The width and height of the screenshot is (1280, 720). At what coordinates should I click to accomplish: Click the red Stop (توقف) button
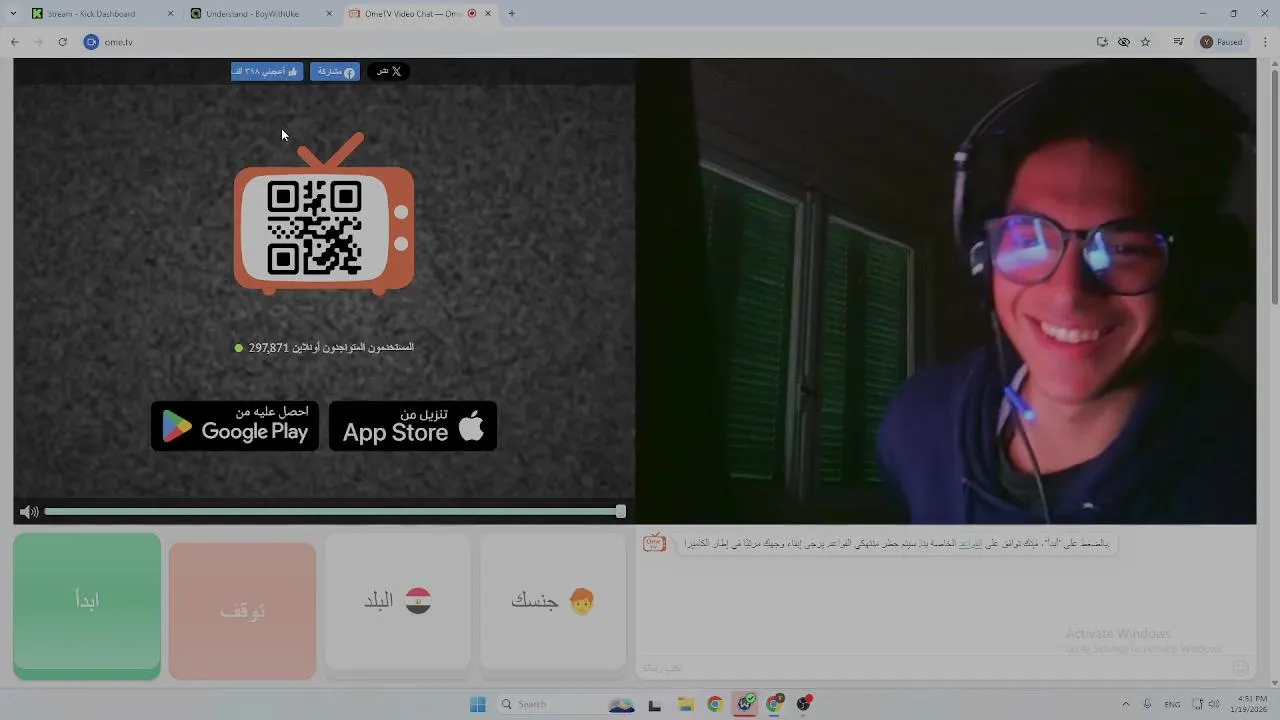coord(242,610)
